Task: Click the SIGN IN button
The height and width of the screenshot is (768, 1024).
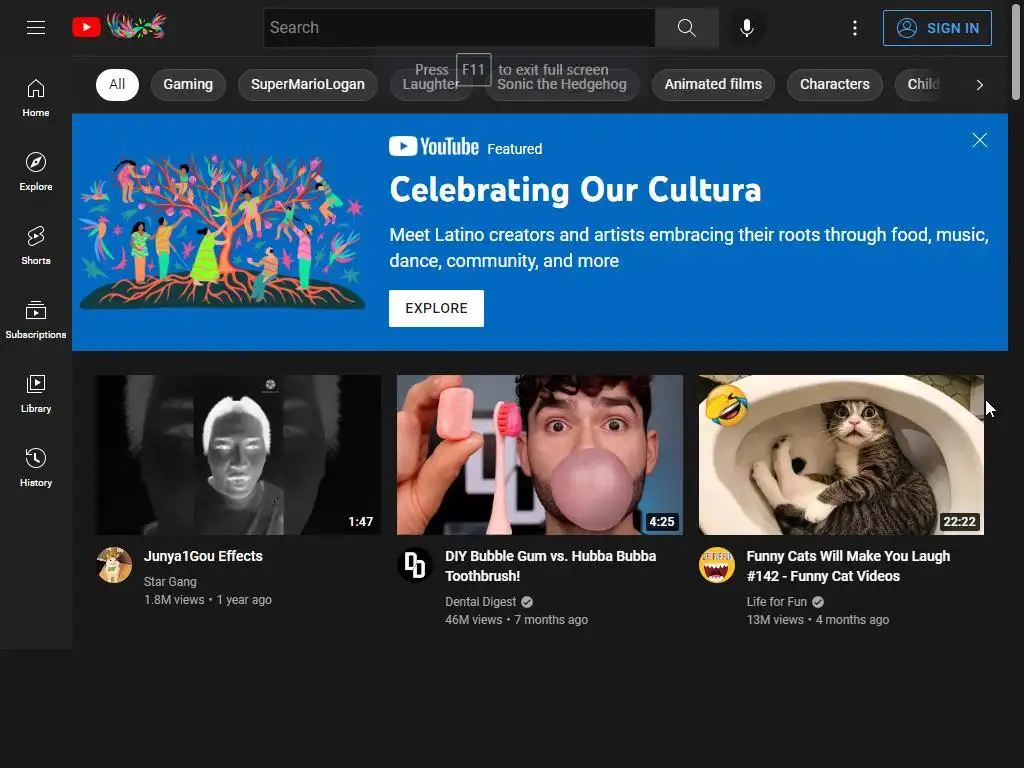Action: (x=936, y=28)
